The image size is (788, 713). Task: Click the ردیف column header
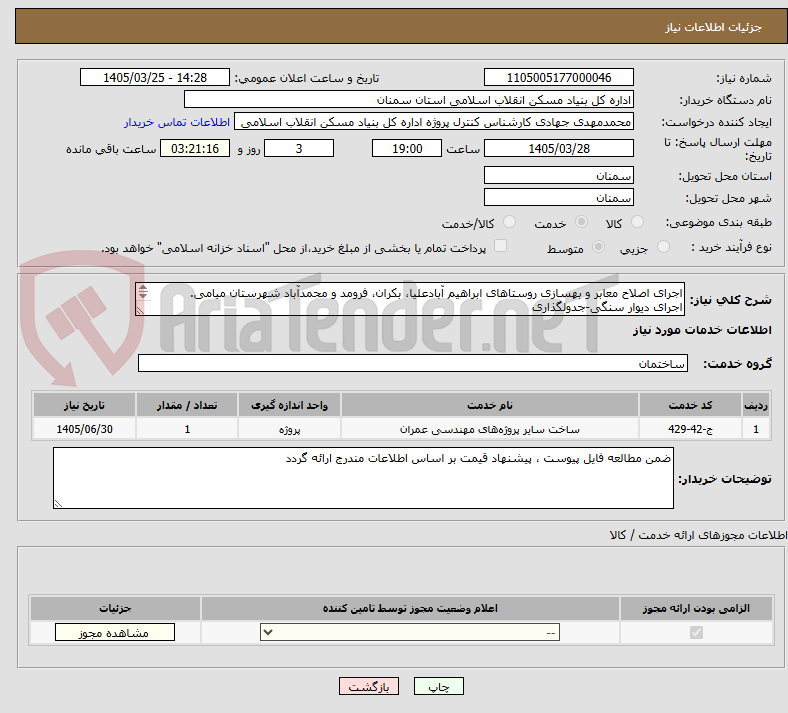click(x=756, y=405)
